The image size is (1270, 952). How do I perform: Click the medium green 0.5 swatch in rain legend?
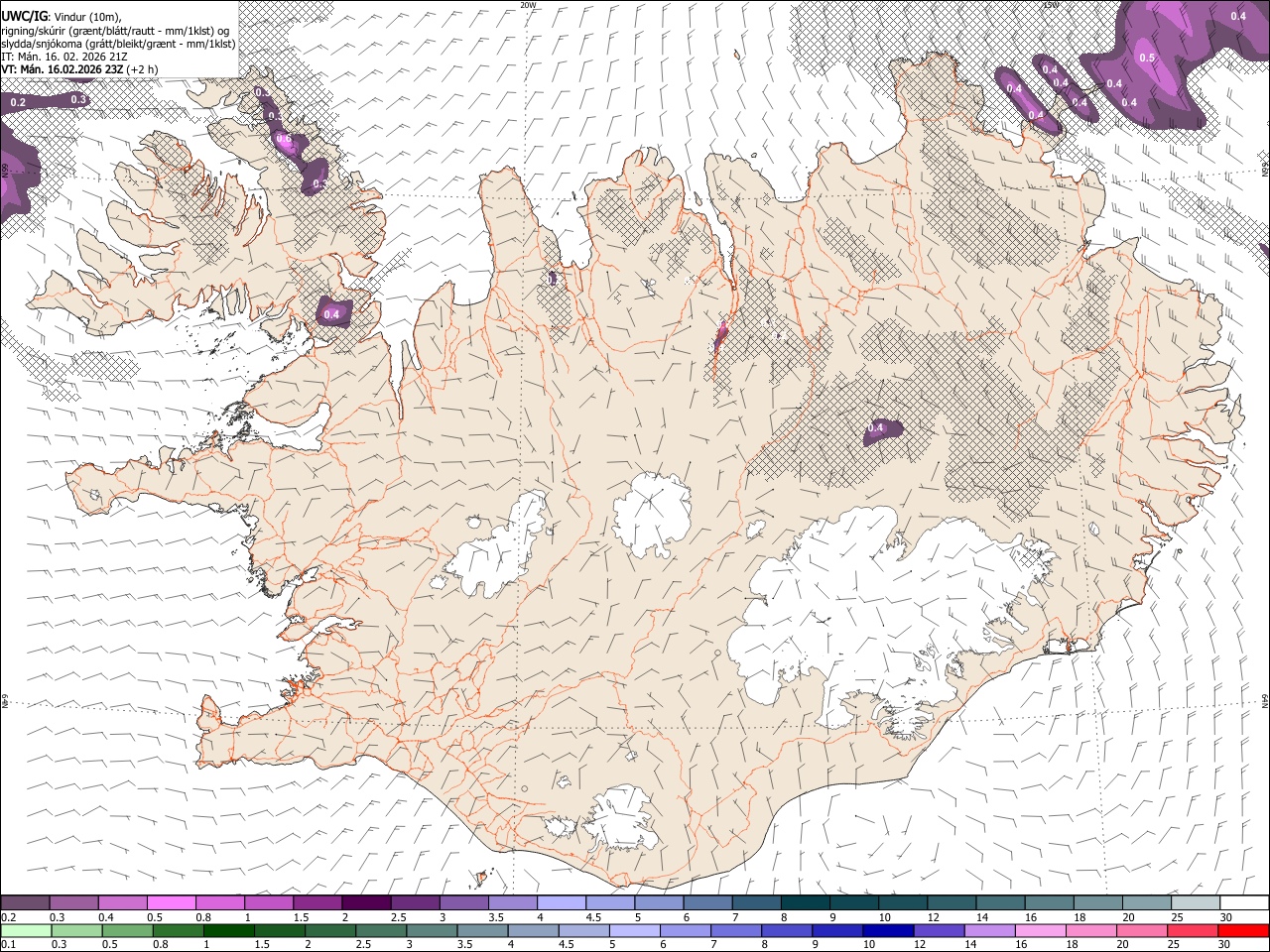(127, 930)
